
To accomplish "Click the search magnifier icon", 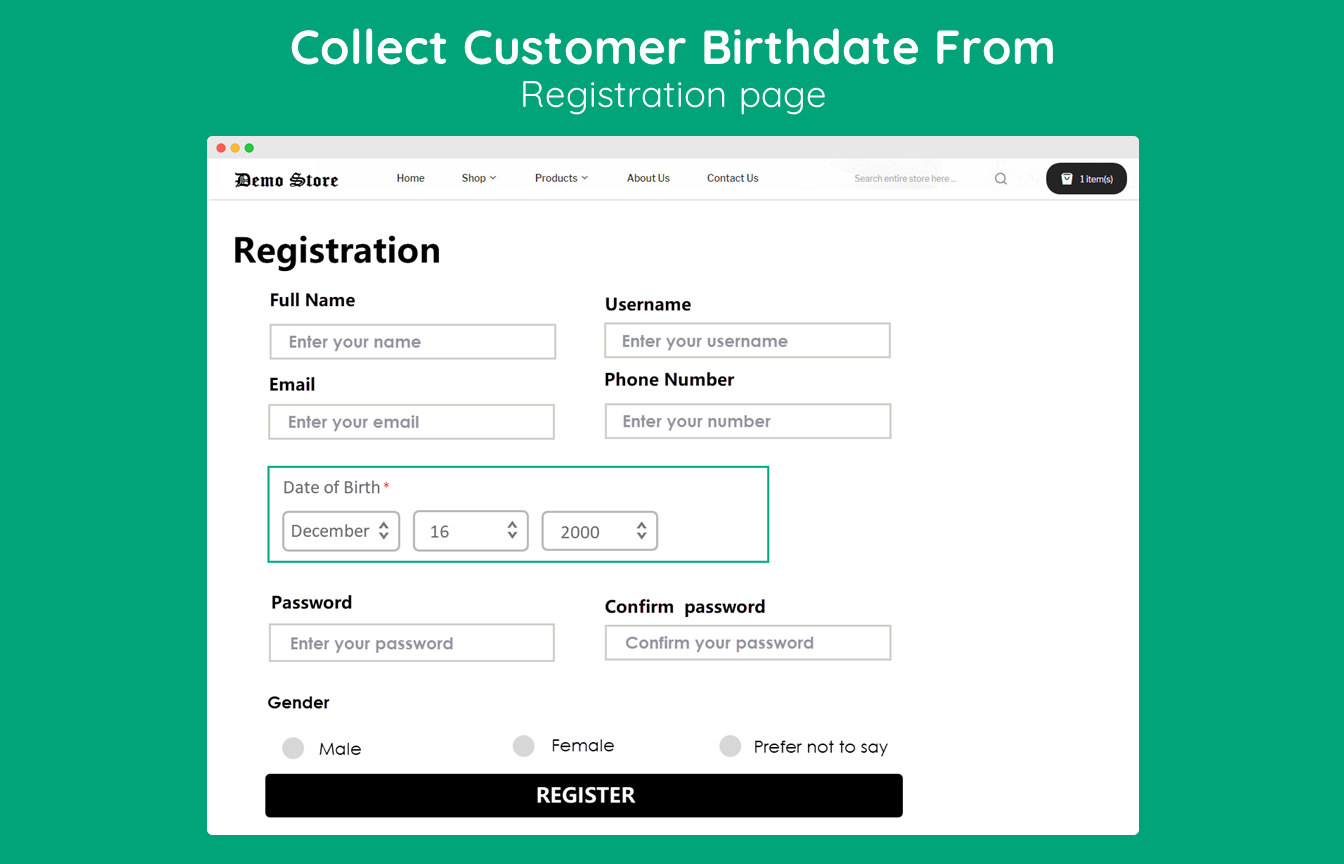I will tap(1000, 179).
